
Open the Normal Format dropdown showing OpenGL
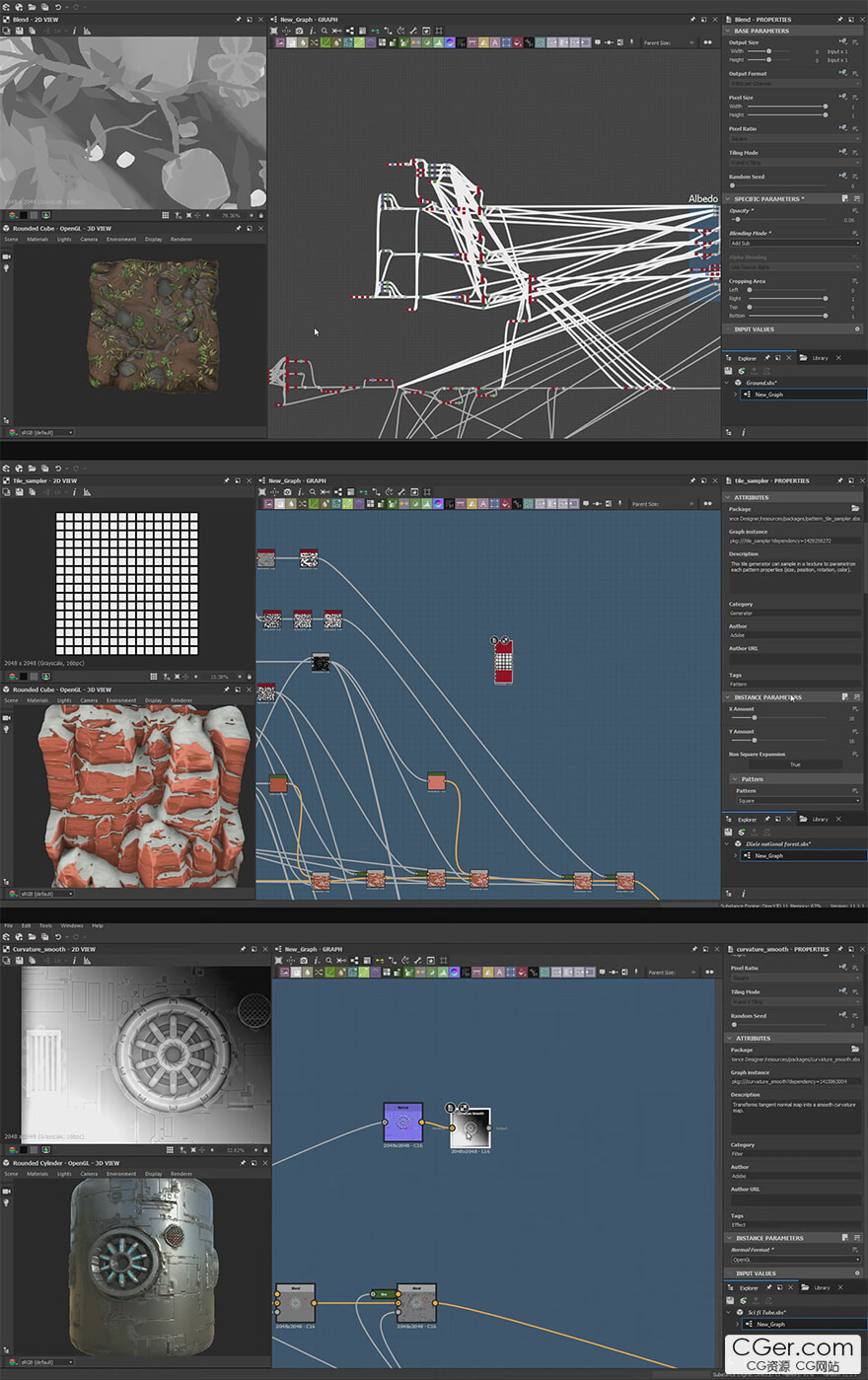tap(794, 1260)
